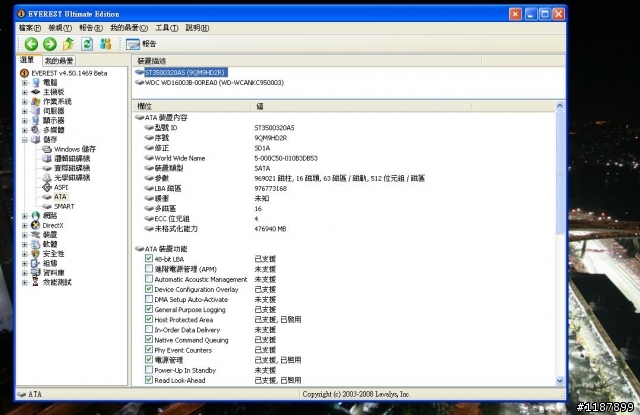
Task: Go forward with the green right arrow
Action: coord(50,44)
